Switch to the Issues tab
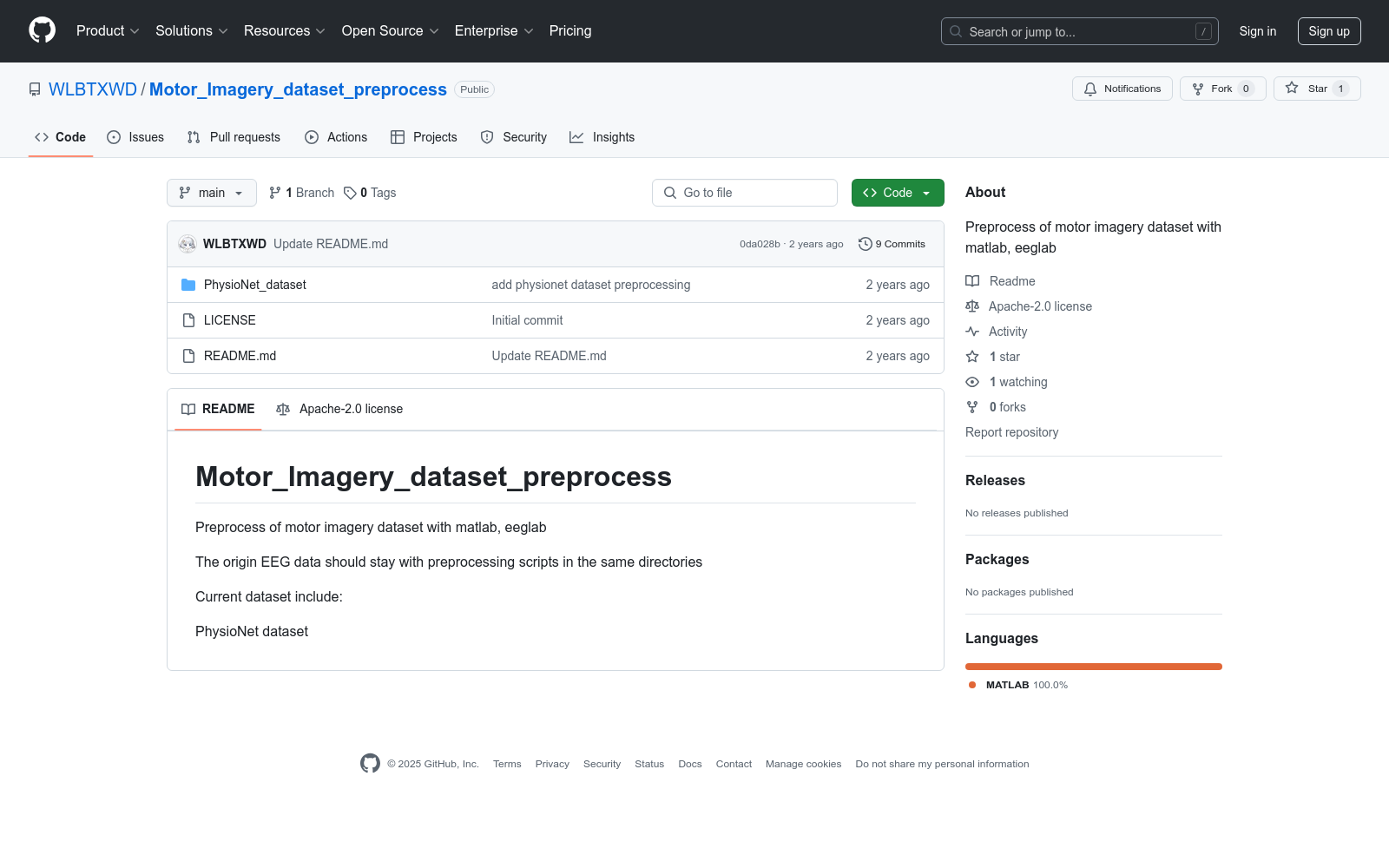The width and height of the screenshot is (1389, 868). point(135,137)
